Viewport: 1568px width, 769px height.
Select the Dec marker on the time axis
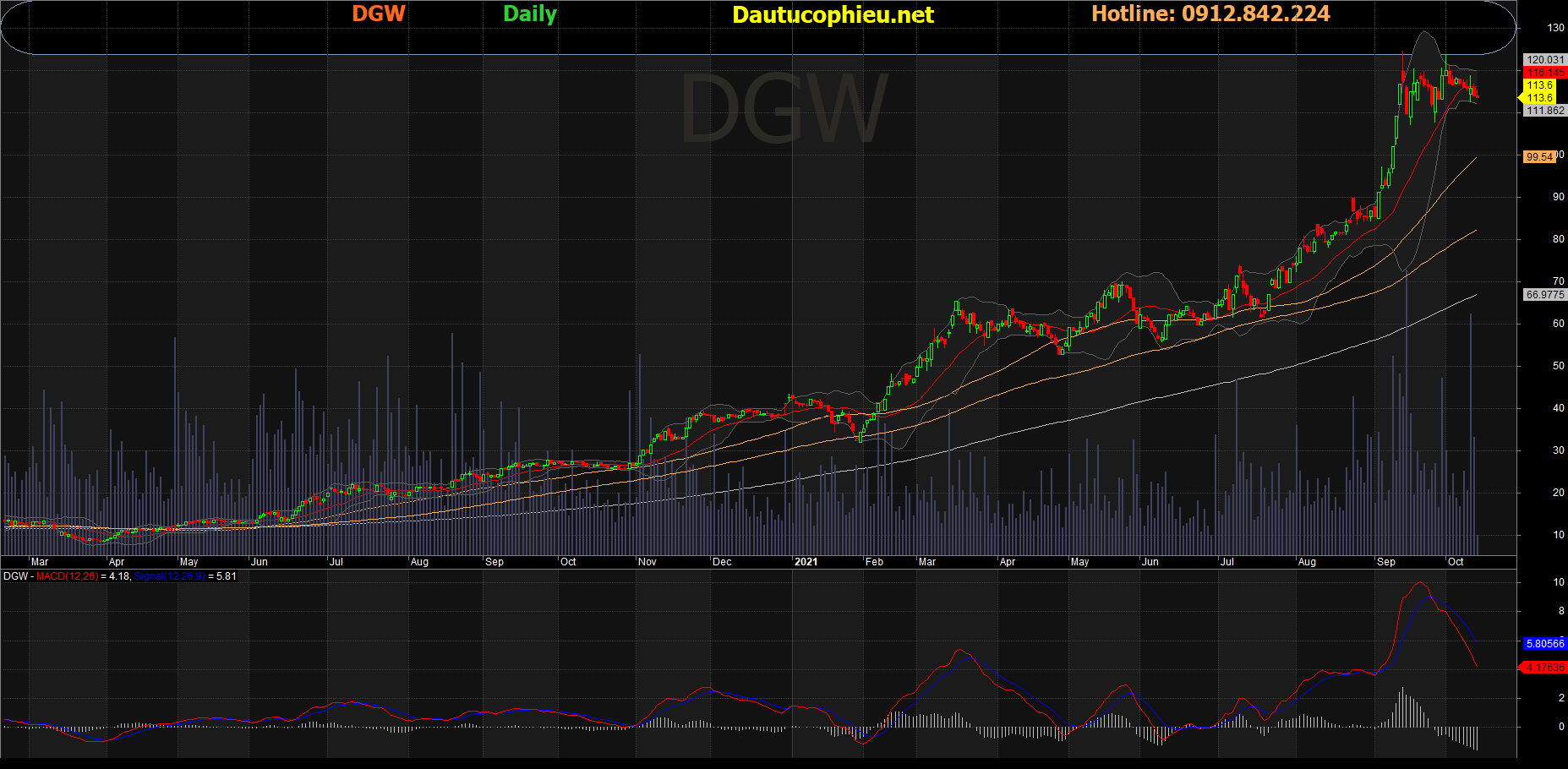point(722,562)
